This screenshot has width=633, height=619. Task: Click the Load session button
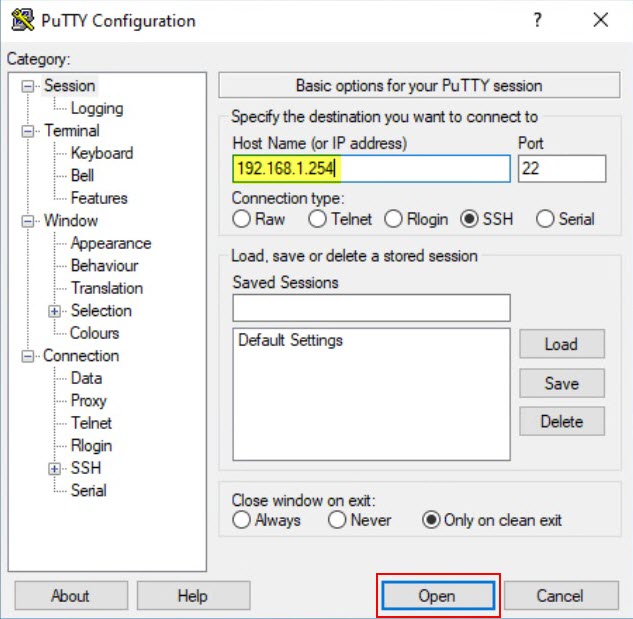click(x=561, y=344)
